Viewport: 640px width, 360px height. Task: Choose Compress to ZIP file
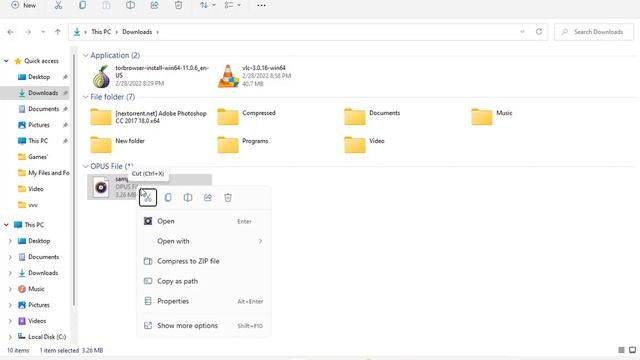click(204, 261)
